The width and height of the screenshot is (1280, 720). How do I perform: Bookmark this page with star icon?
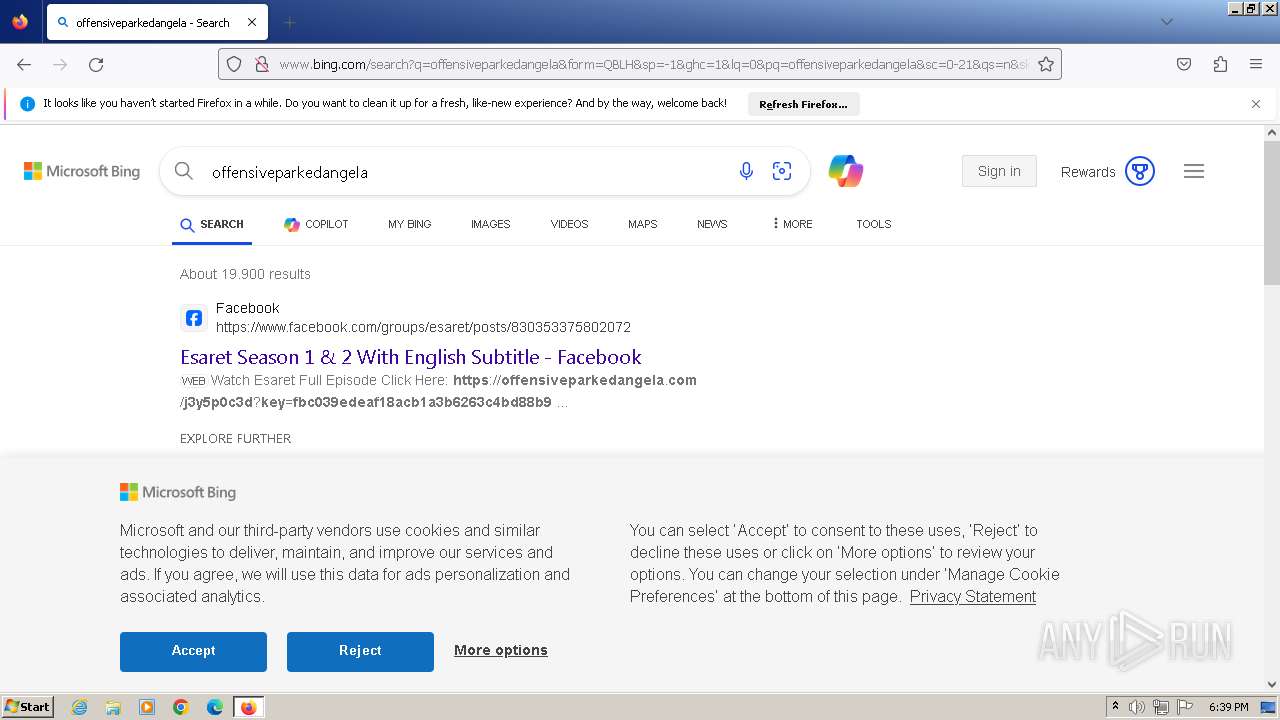(1046, 64)
